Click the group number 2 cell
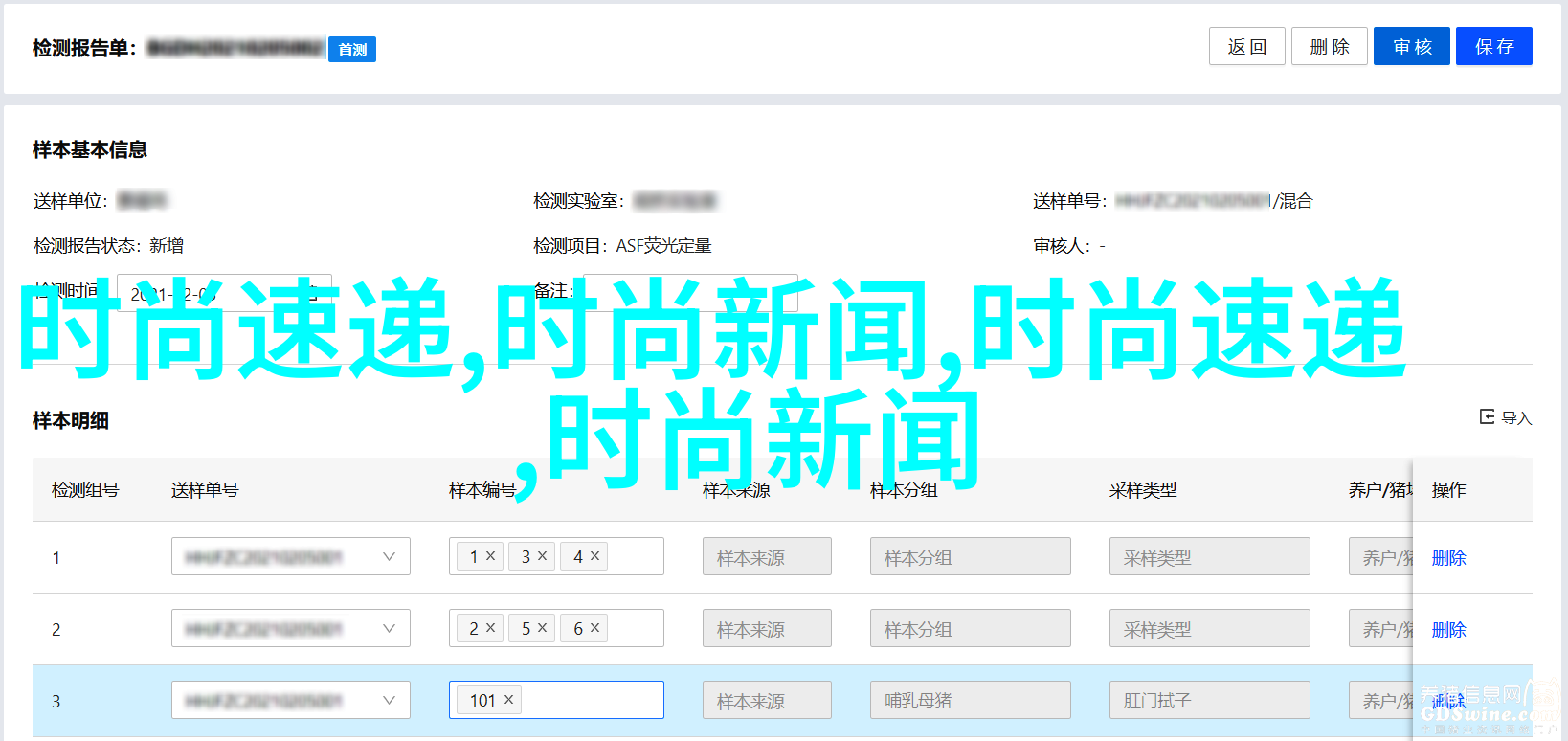1568x741 pixels. 56,629
